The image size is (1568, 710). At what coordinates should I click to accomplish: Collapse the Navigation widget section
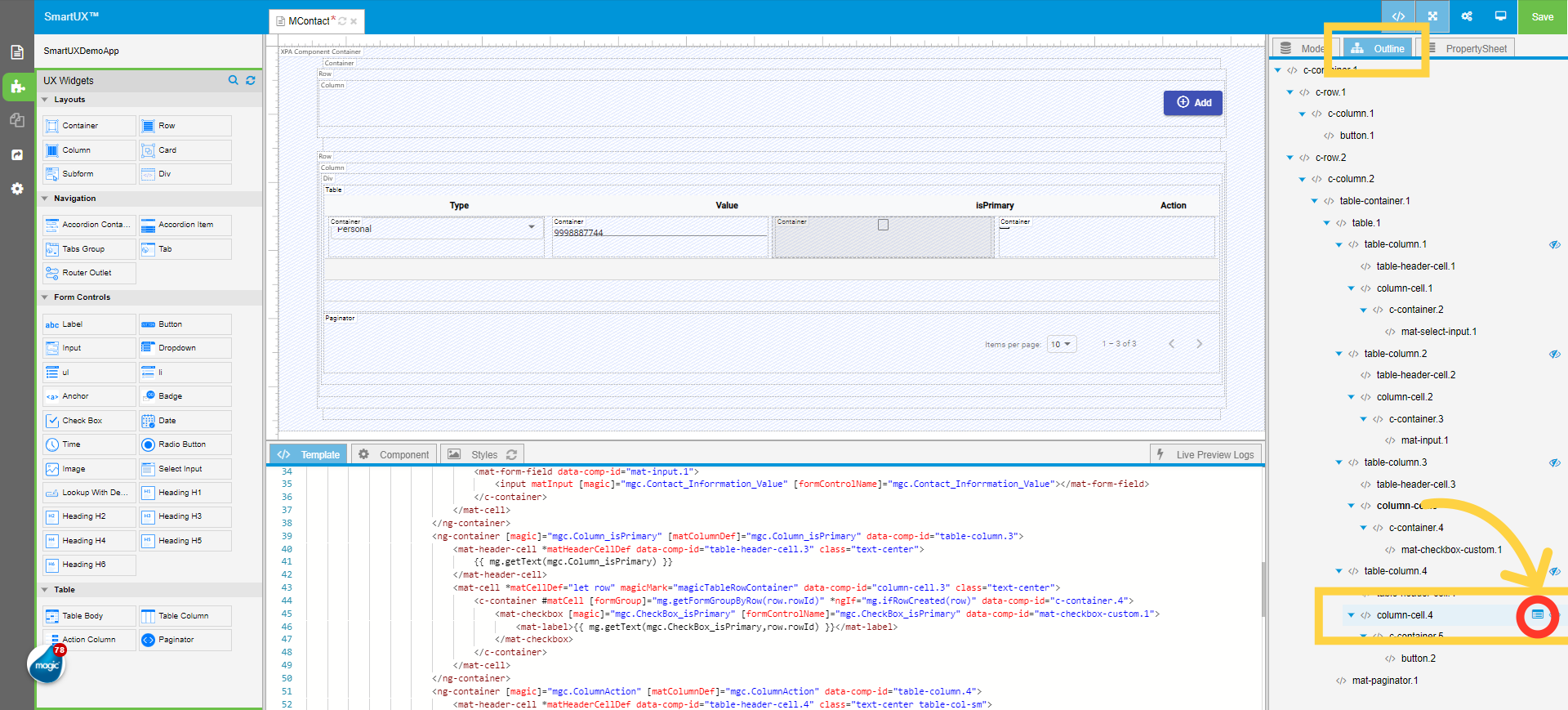click(45, 199)
